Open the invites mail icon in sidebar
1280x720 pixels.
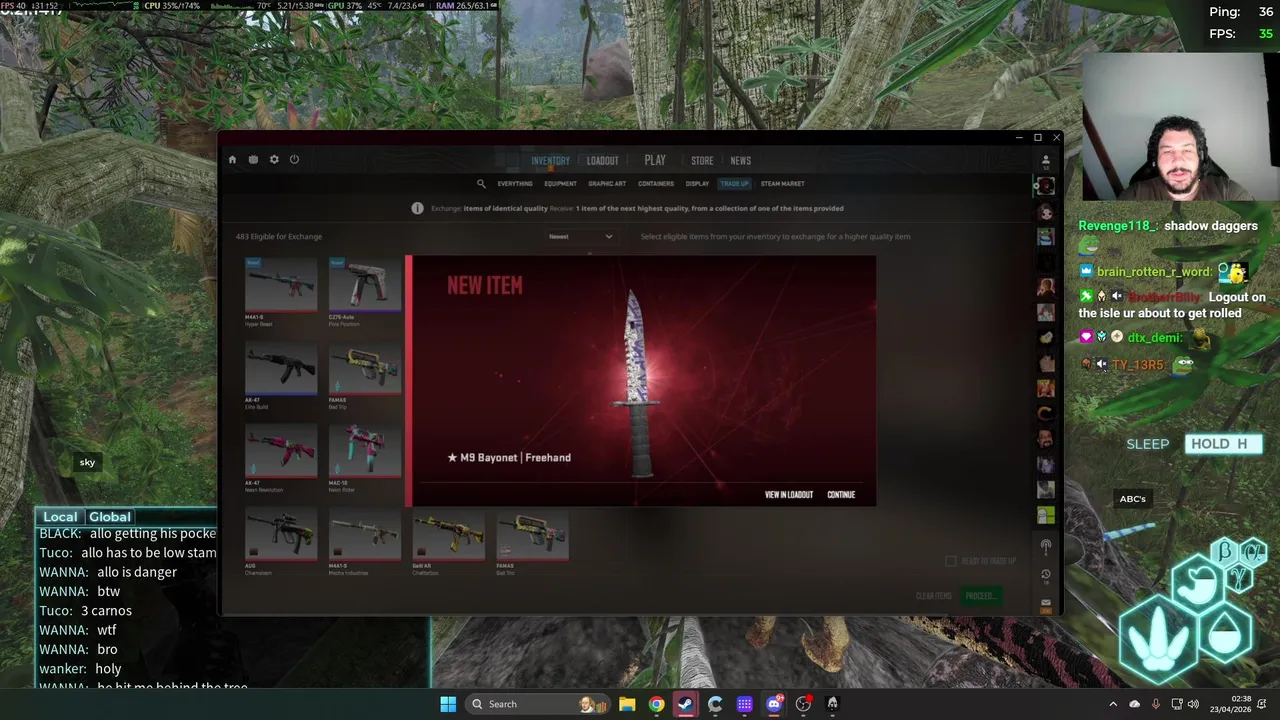[1046, 603]
